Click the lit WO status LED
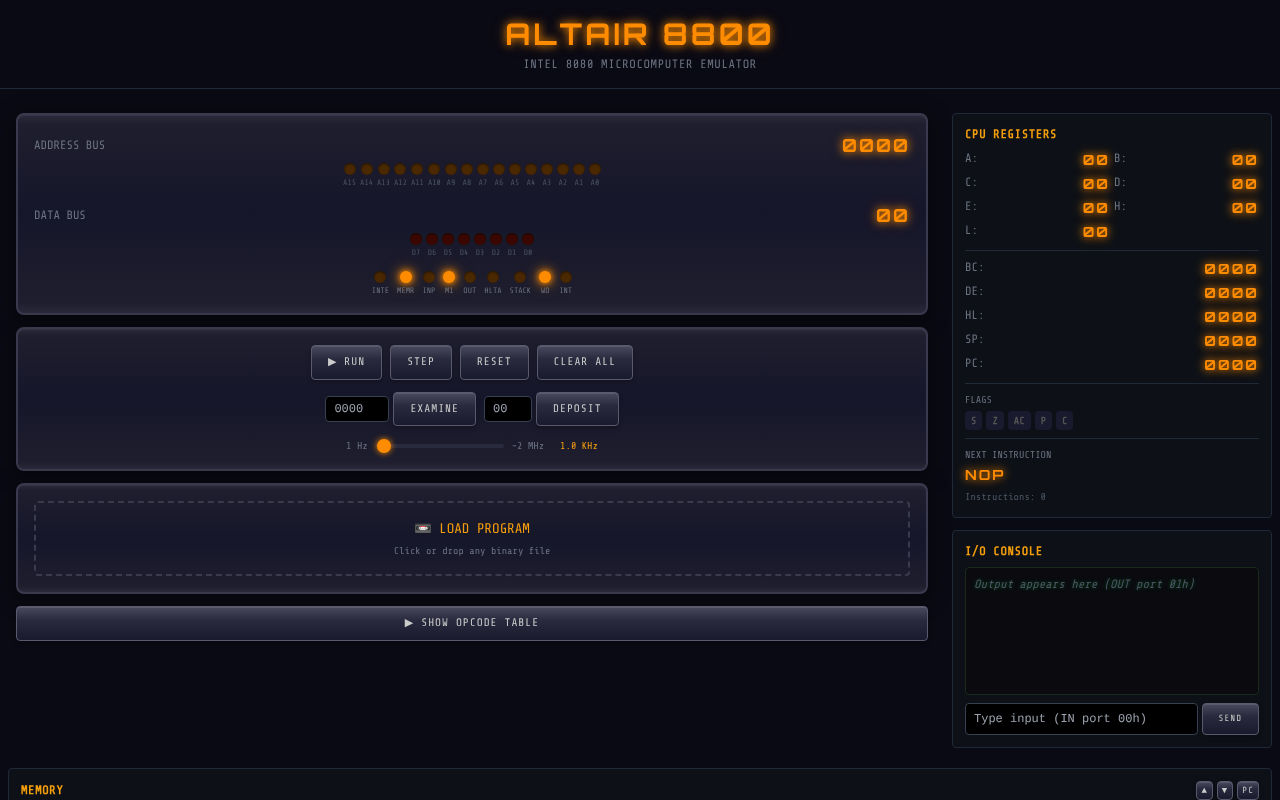The height and width of the screenshot is (800, 1280). [x=545, y=278]
